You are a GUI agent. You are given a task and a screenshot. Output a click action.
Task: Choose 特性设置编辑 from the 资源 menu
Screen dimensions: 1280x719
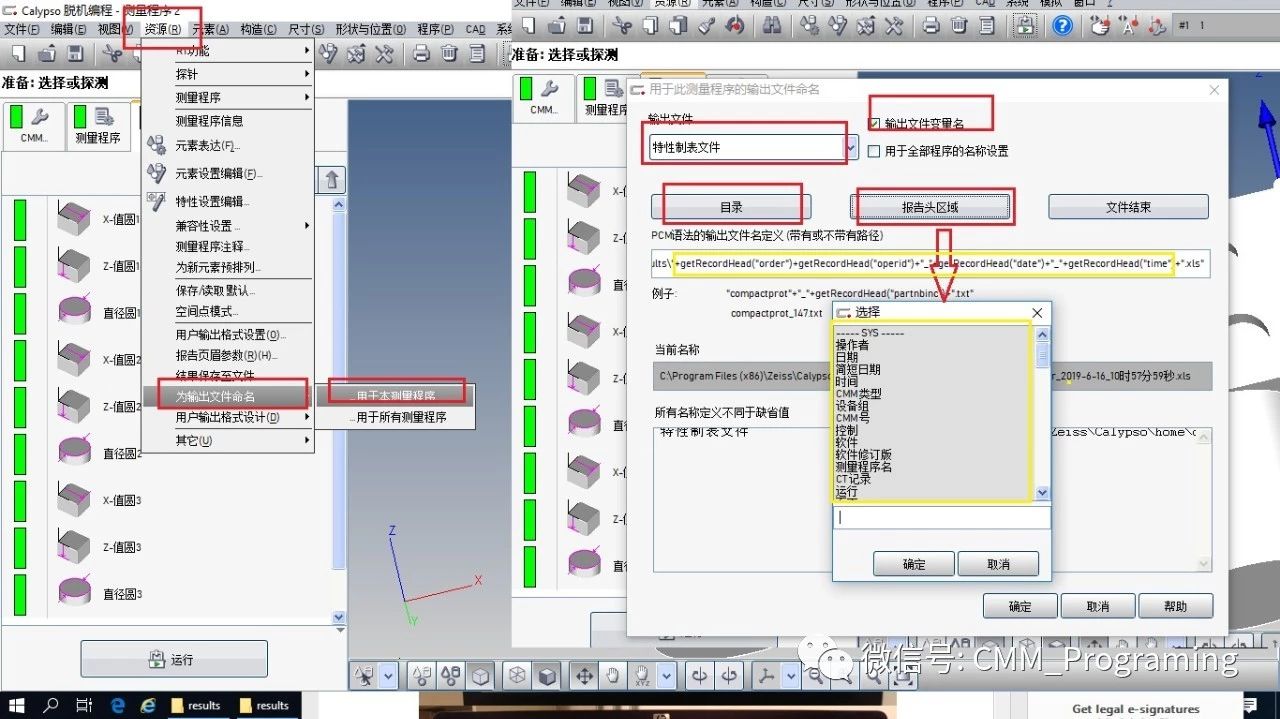click(228, 201)
